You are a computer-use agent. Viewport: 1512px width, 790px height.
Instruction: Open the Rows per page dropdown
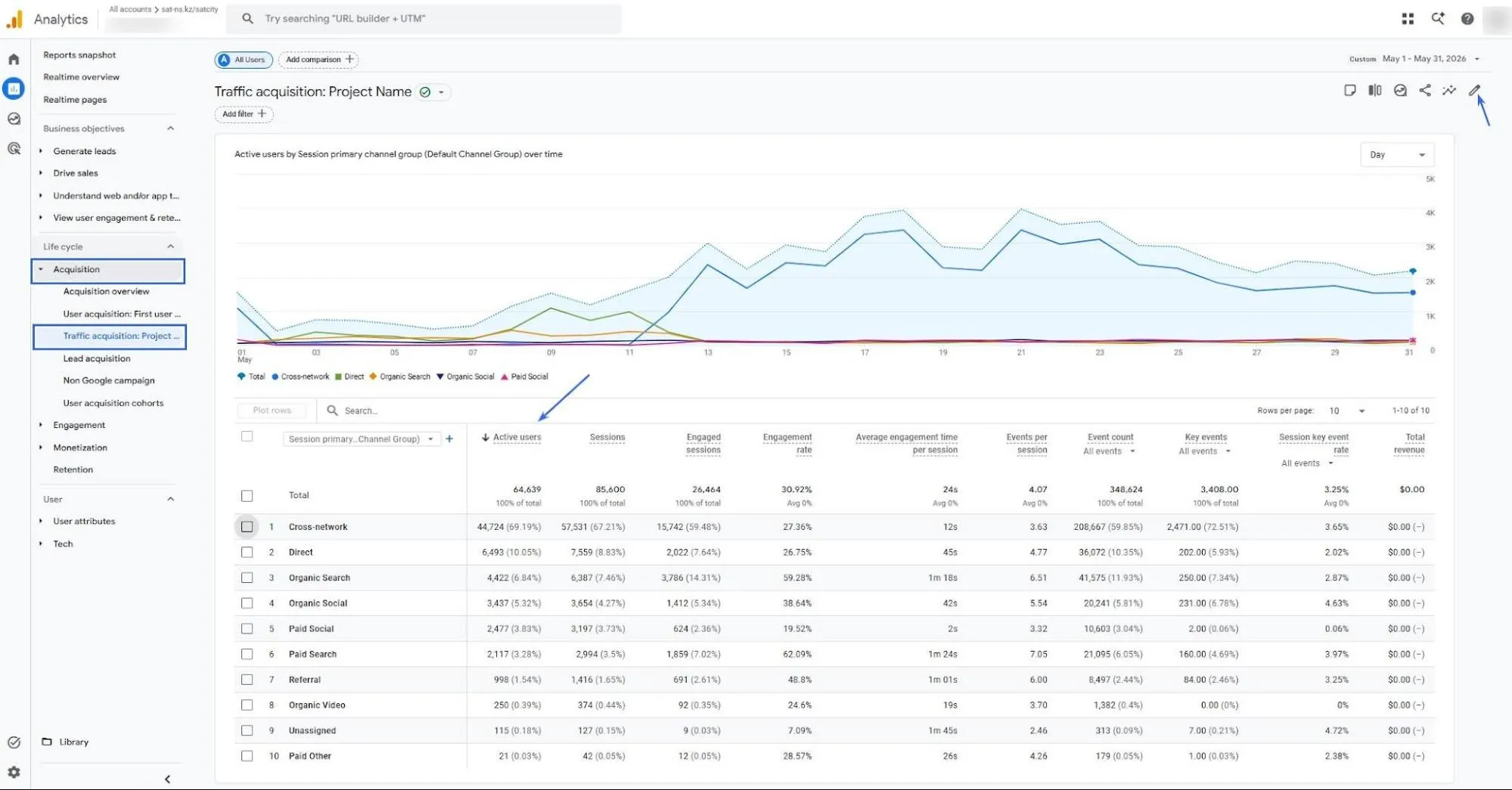click(1346, 410)
